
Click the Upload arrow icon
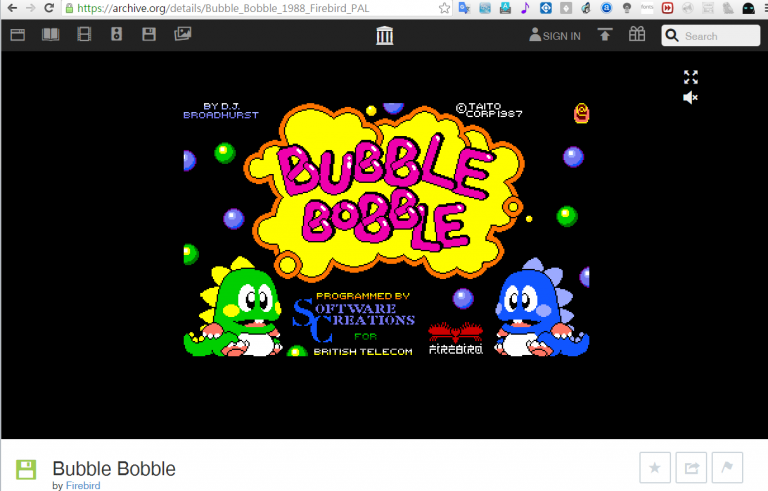point(605,34)
